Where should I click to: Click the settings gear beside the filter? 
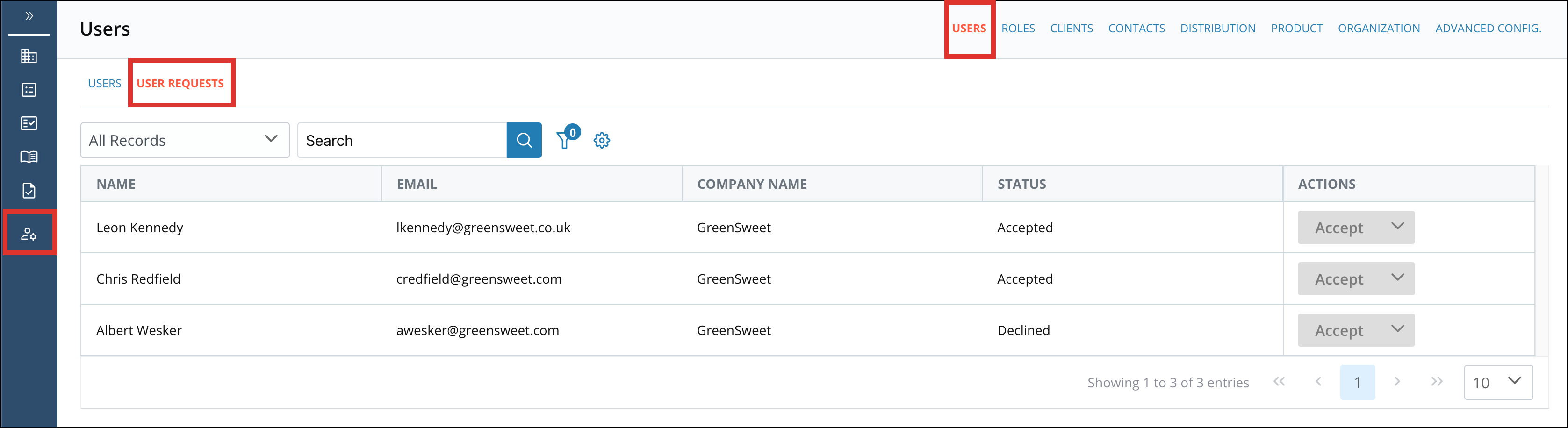pyautogui.click(x=601, y=141)
